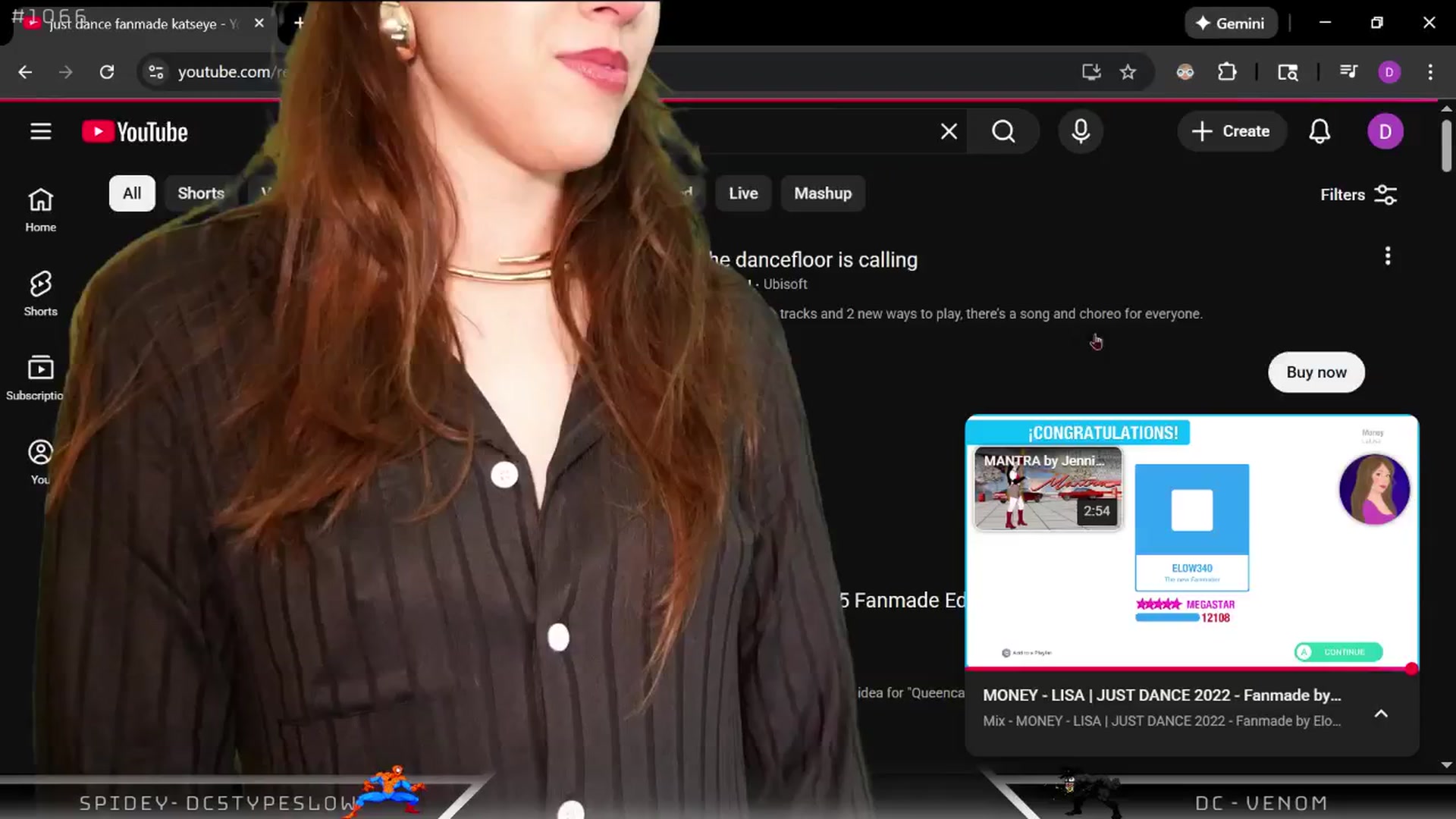
Task: Click the page vertical scrollbar thumb
Action: click(x=1446, y=144)
